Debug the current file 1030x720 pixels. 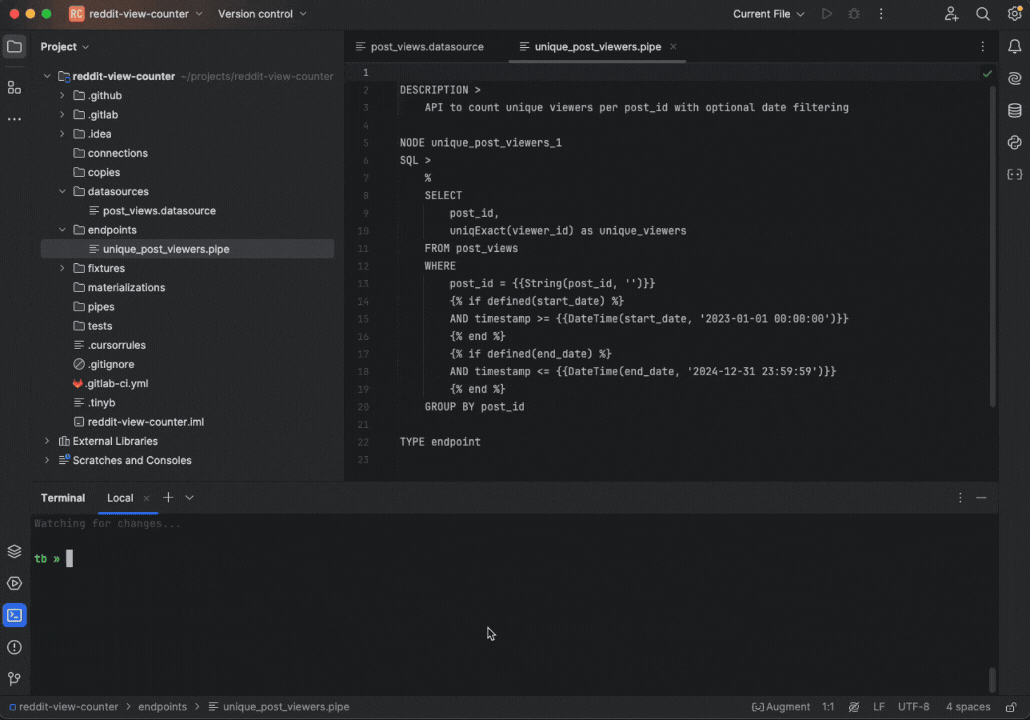click(x=853, y=14)
